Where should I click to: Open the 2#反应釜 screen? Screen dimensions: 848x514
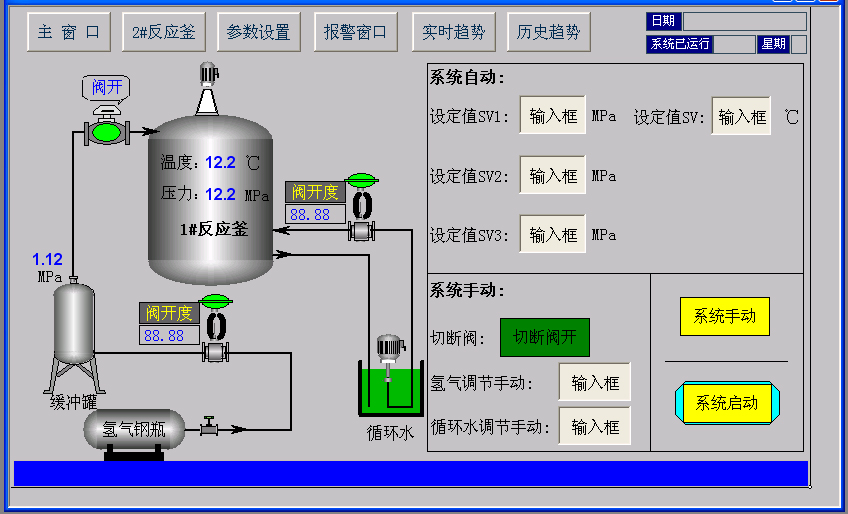[x=164, y=32]
